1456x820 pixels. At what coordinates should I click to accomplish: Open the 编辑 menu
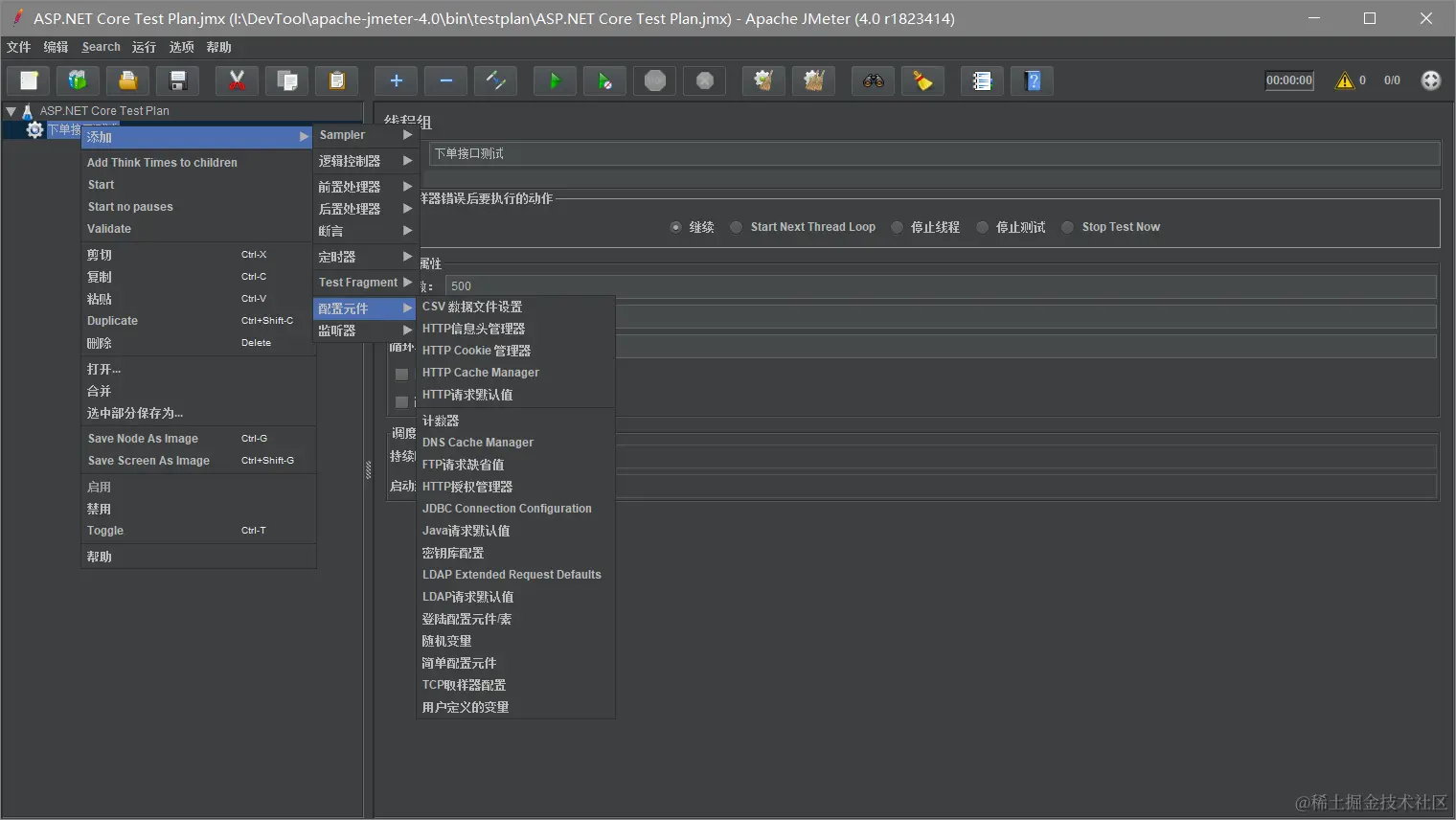(x=56, y=47)
